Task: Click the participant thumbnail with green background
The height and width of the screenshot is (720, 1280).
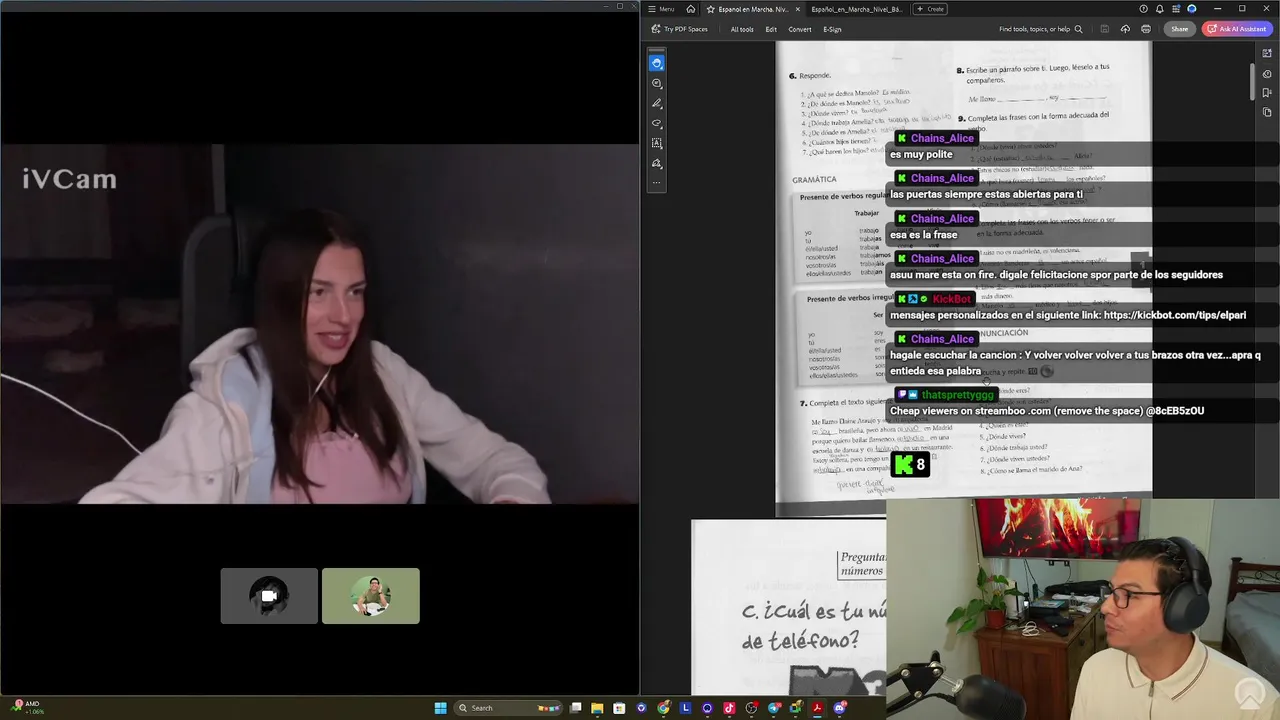Action: (371, 596)
